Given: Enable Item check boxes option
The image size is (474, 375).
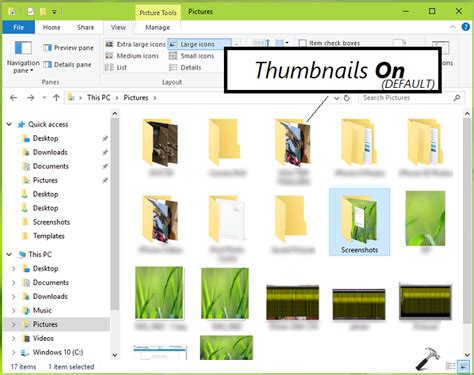Looking at the screenshot, I should pos(329,43).
